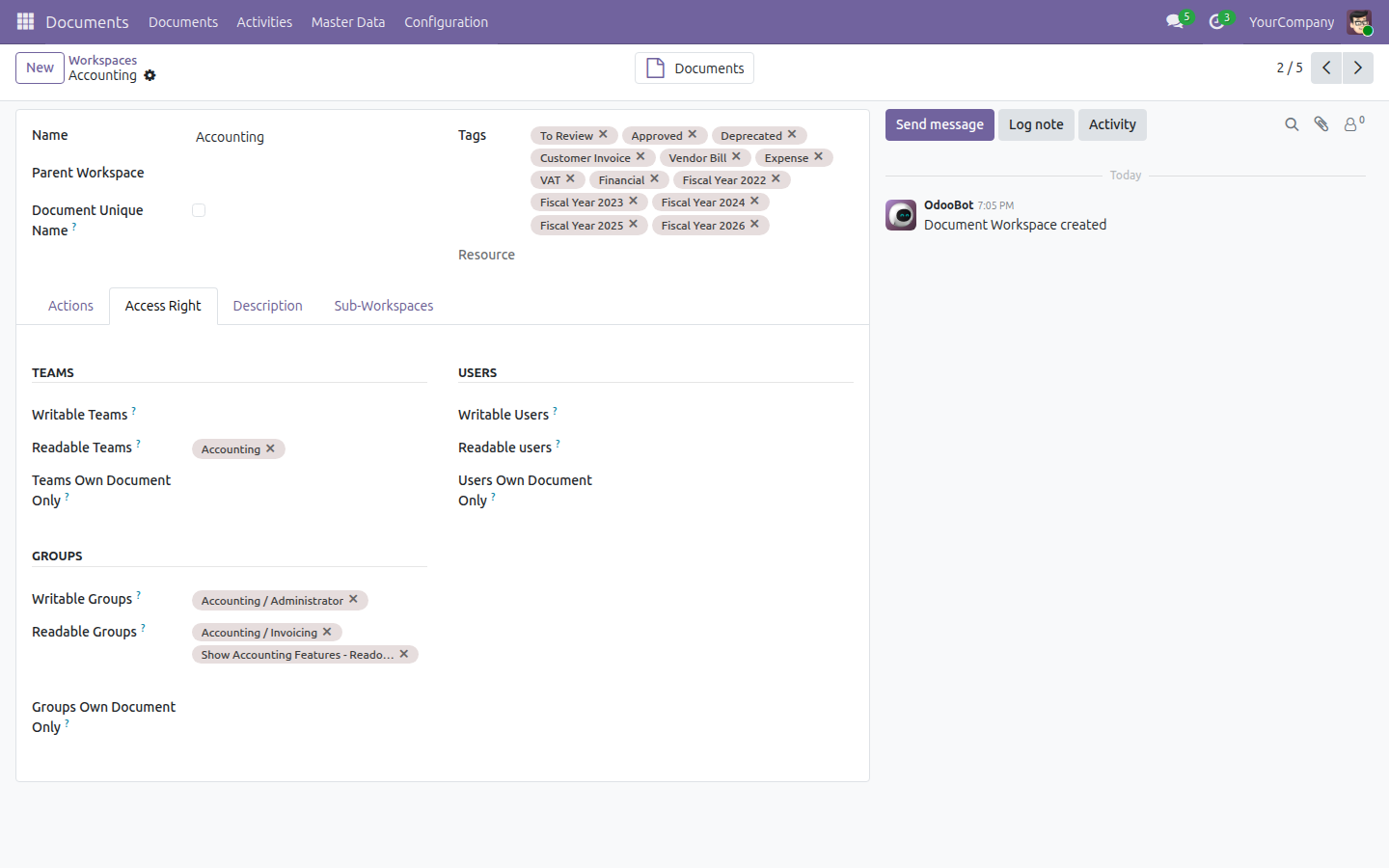Open the Documents smart button
This screenshot has width=1389, height=868.
(x=694, y=68)
